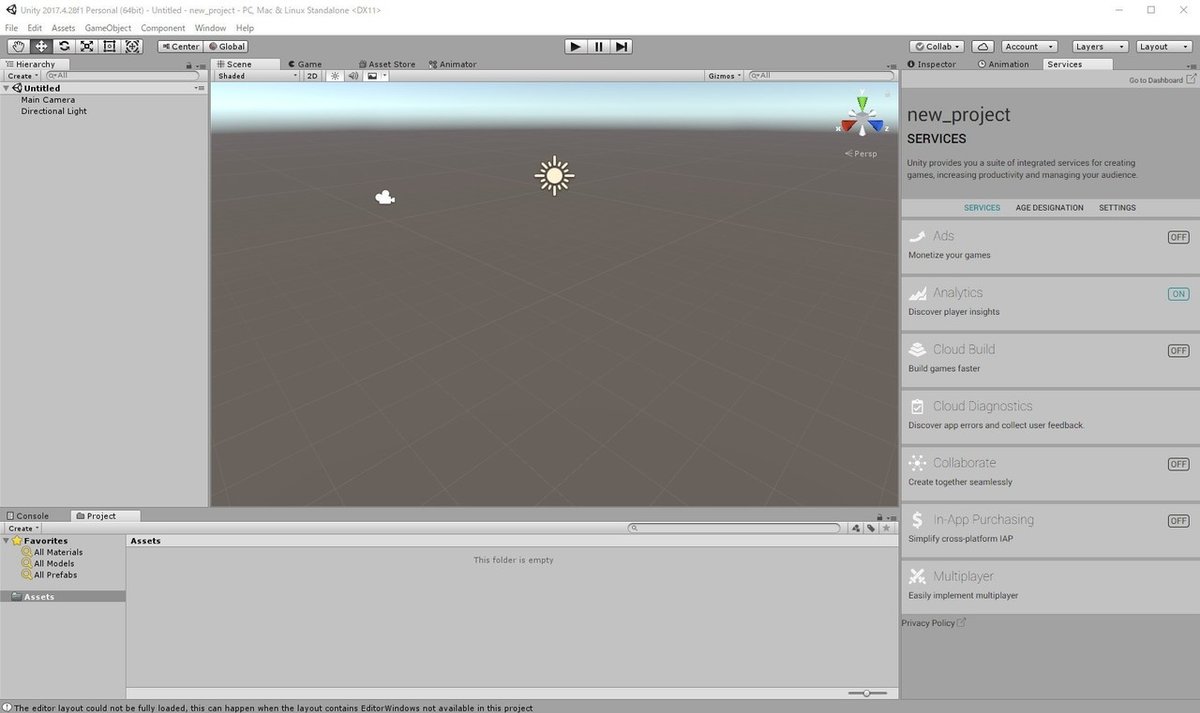Screen dimensions: 1200x713
Task: Click the Pause button
Action: point(598,46)
